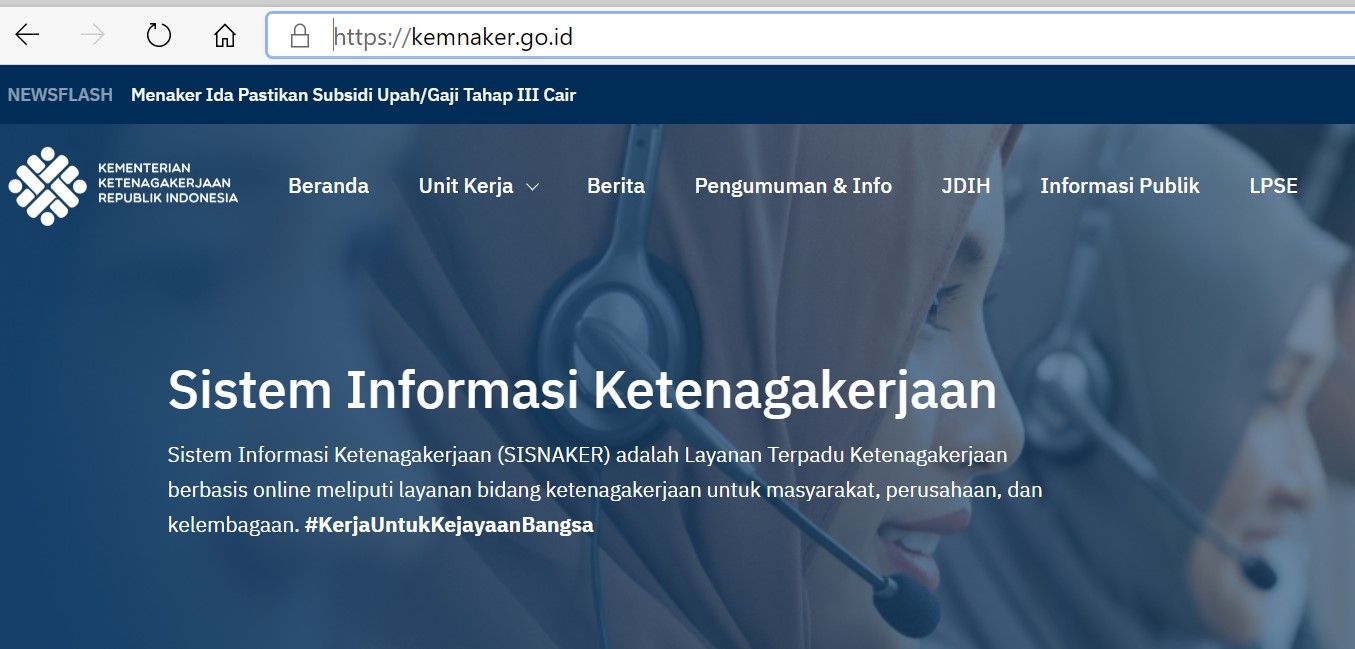
Task: Go back with the browser back arrow
Action: [x=27, y=36]
